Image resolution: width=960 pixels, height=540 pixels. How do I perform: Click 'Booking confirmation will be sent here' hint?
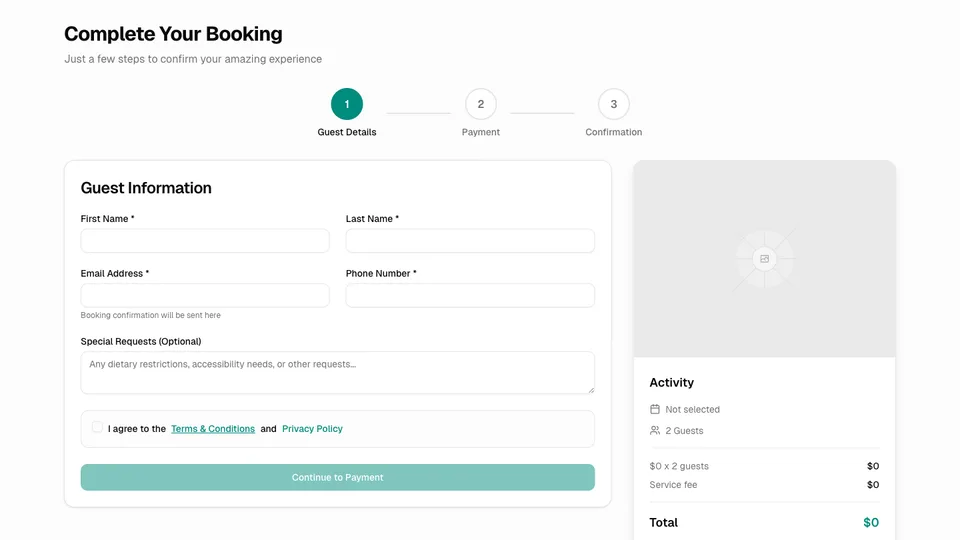coord(151,315)
